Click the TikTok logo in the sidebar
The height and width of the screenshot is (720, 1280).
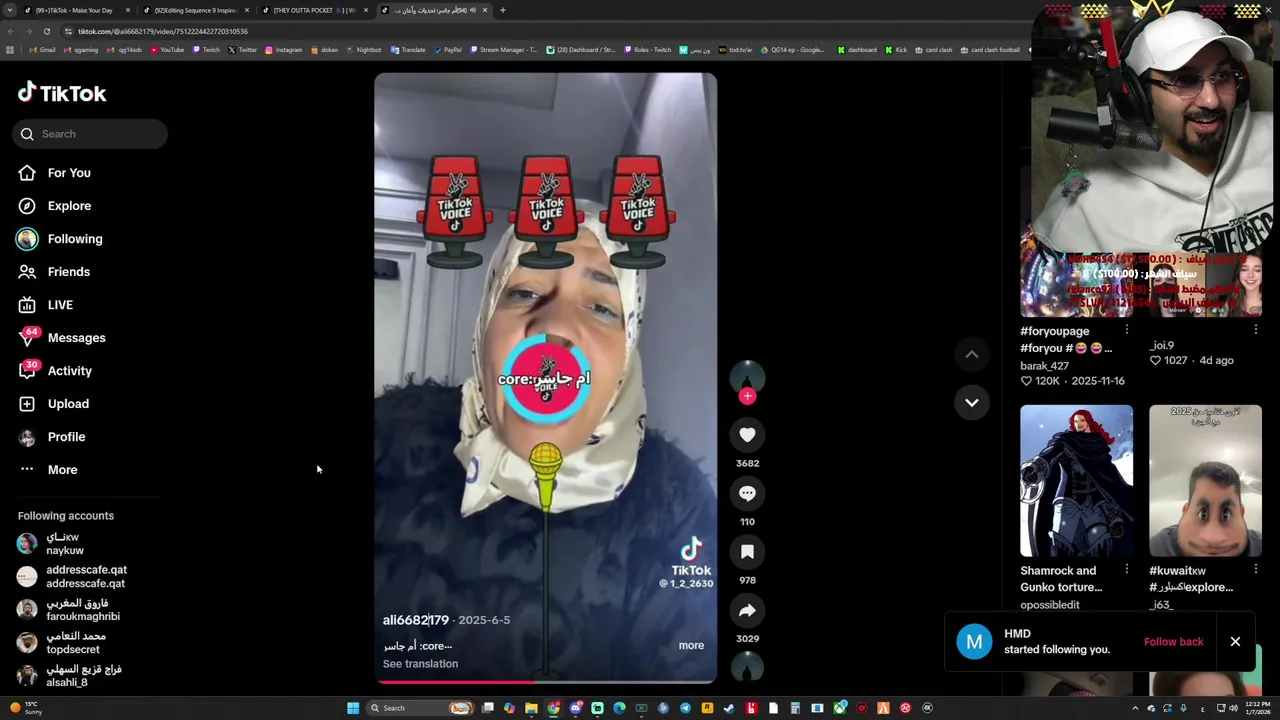(62, 93)
